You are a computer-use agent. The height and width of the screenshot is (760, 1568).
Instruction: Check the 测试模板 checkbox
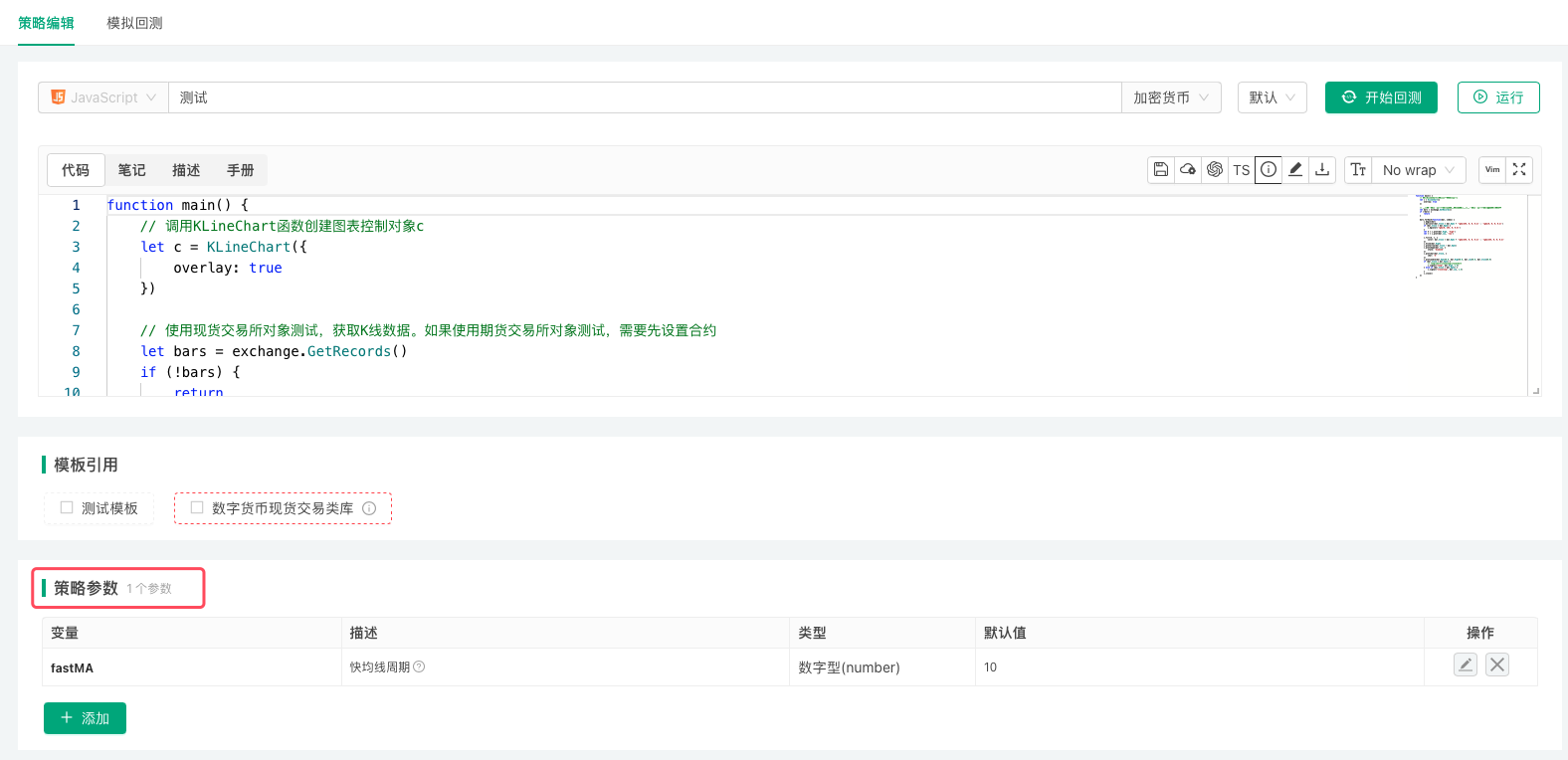(67, 507)
